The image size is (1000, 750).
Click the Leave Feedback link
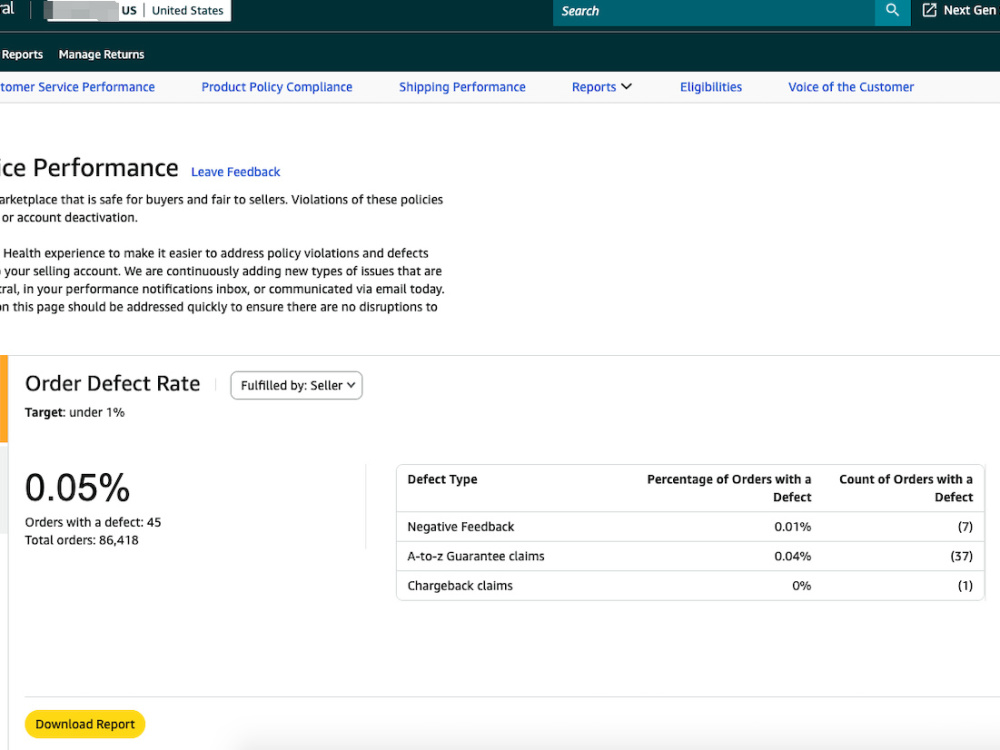[x=235, y=172]
